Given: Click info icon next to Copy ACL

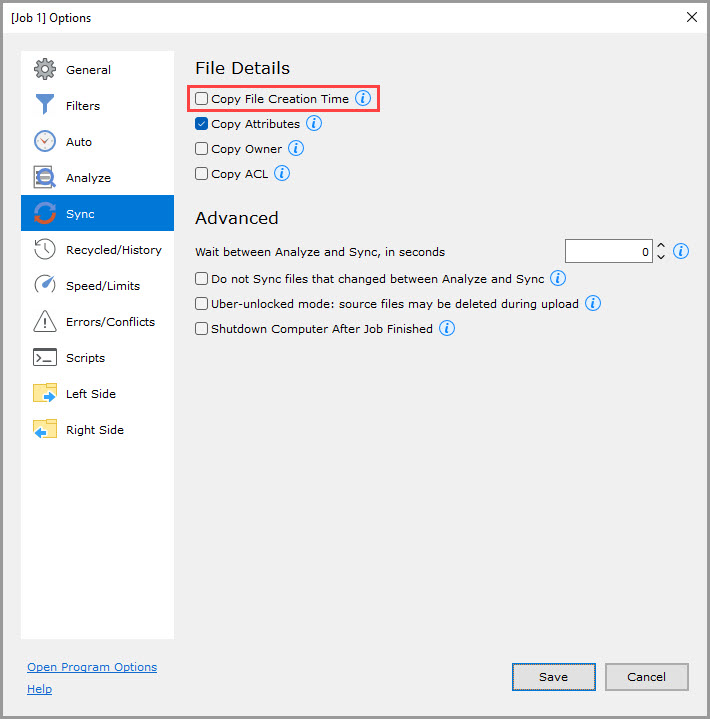Looking at the screenshot, I should pyautogui.click(x=282, y=173).
